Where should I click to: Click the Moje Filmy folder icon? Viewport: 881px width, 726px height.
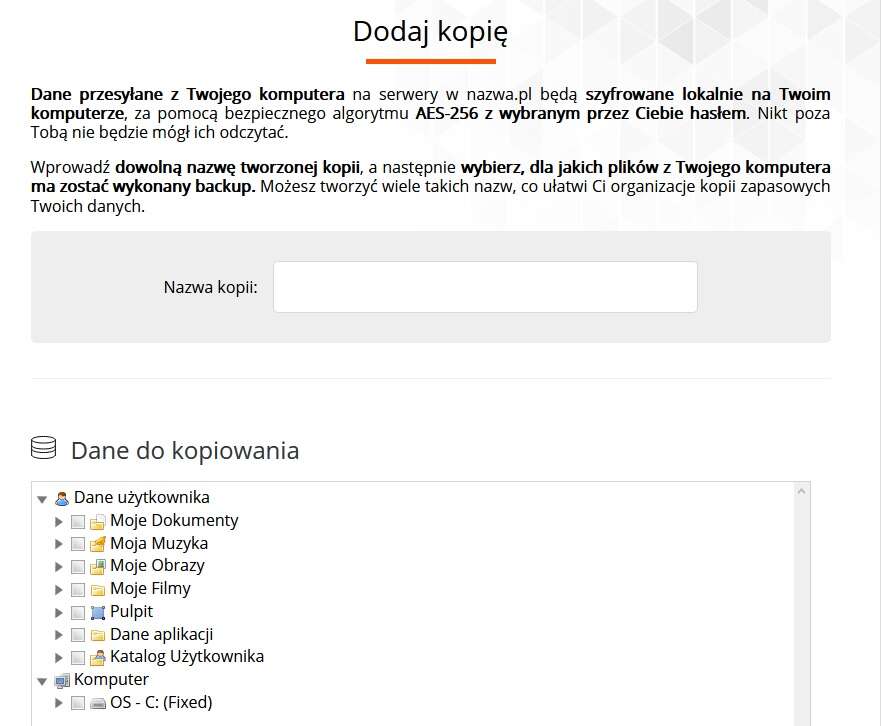tap(97, 589)
